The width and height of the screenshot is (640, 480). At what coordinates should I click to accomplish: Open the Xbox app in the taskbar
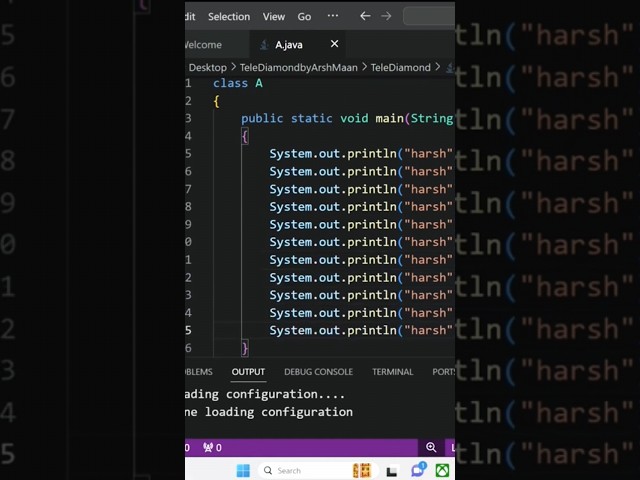442,471
